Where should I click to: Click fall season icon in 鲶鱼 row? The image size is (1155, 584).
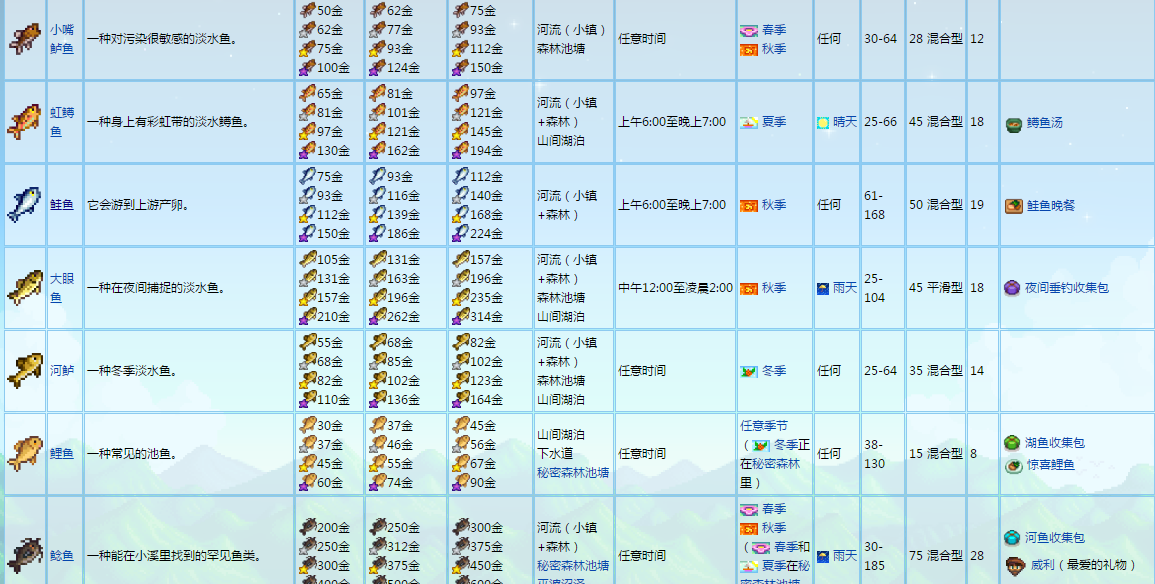tap(749, 528)
